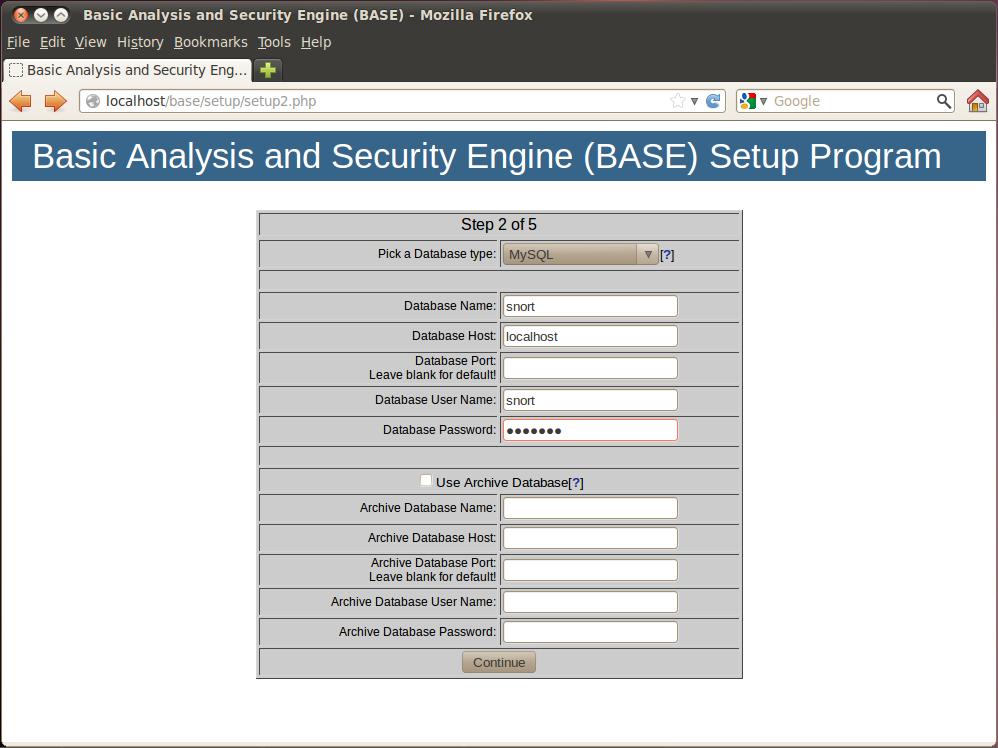Open the File menu

point(18,42)
